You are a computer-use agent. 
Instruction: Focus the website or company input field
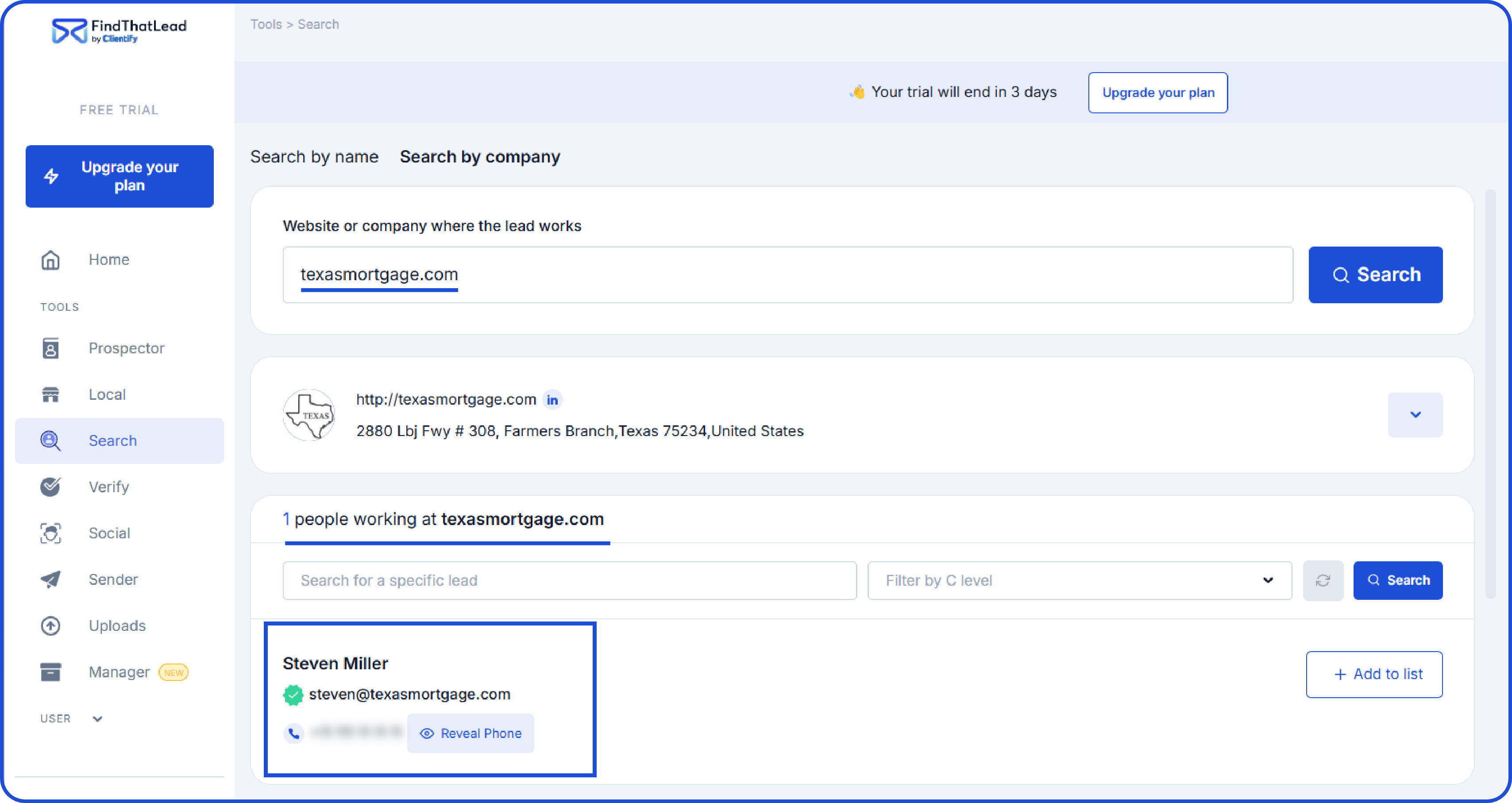coord(788,275)
